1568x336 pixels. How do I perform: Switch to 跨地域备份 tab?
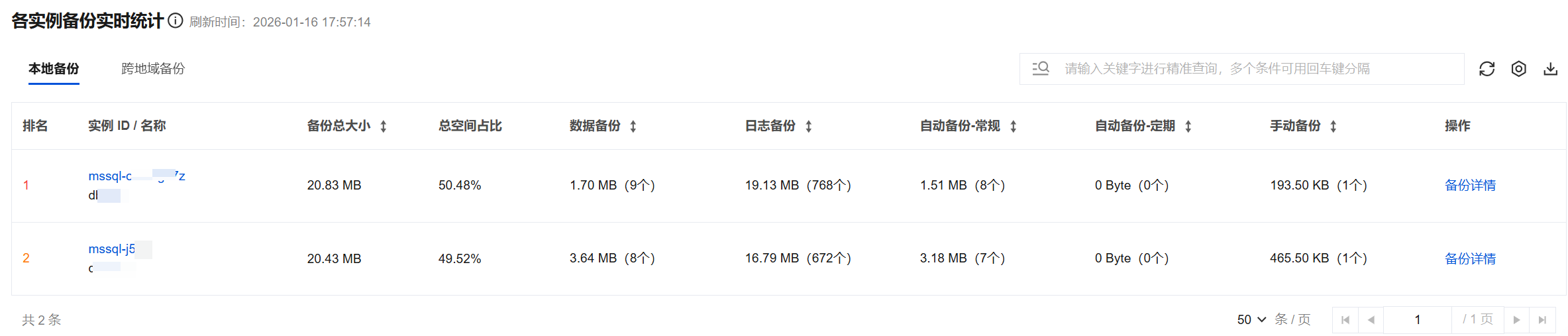click(153, 69)
